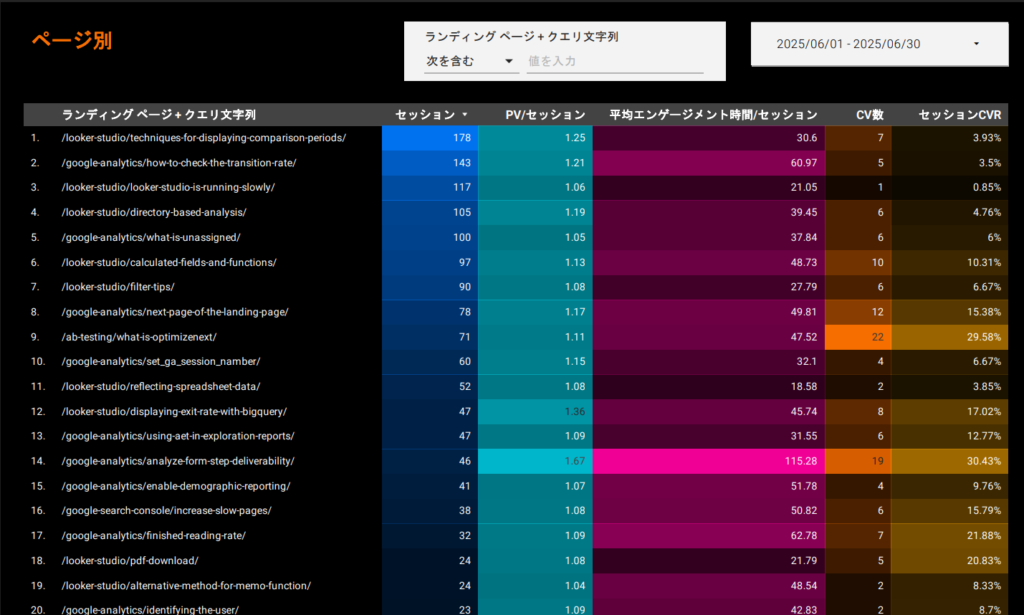Click the orange 22 CV count cell
1024x615 pixels.
click(x=858, y=337)
